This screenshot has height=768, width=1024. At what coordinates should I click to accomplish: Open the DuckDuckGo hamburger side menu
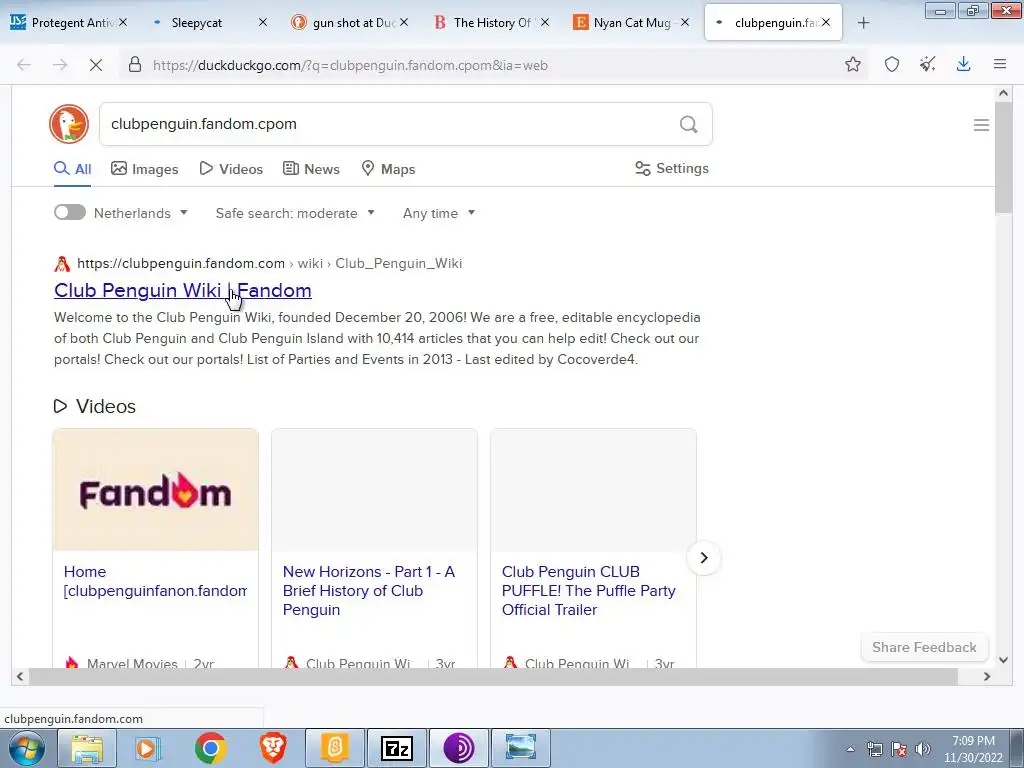click(x=981, y=125)
